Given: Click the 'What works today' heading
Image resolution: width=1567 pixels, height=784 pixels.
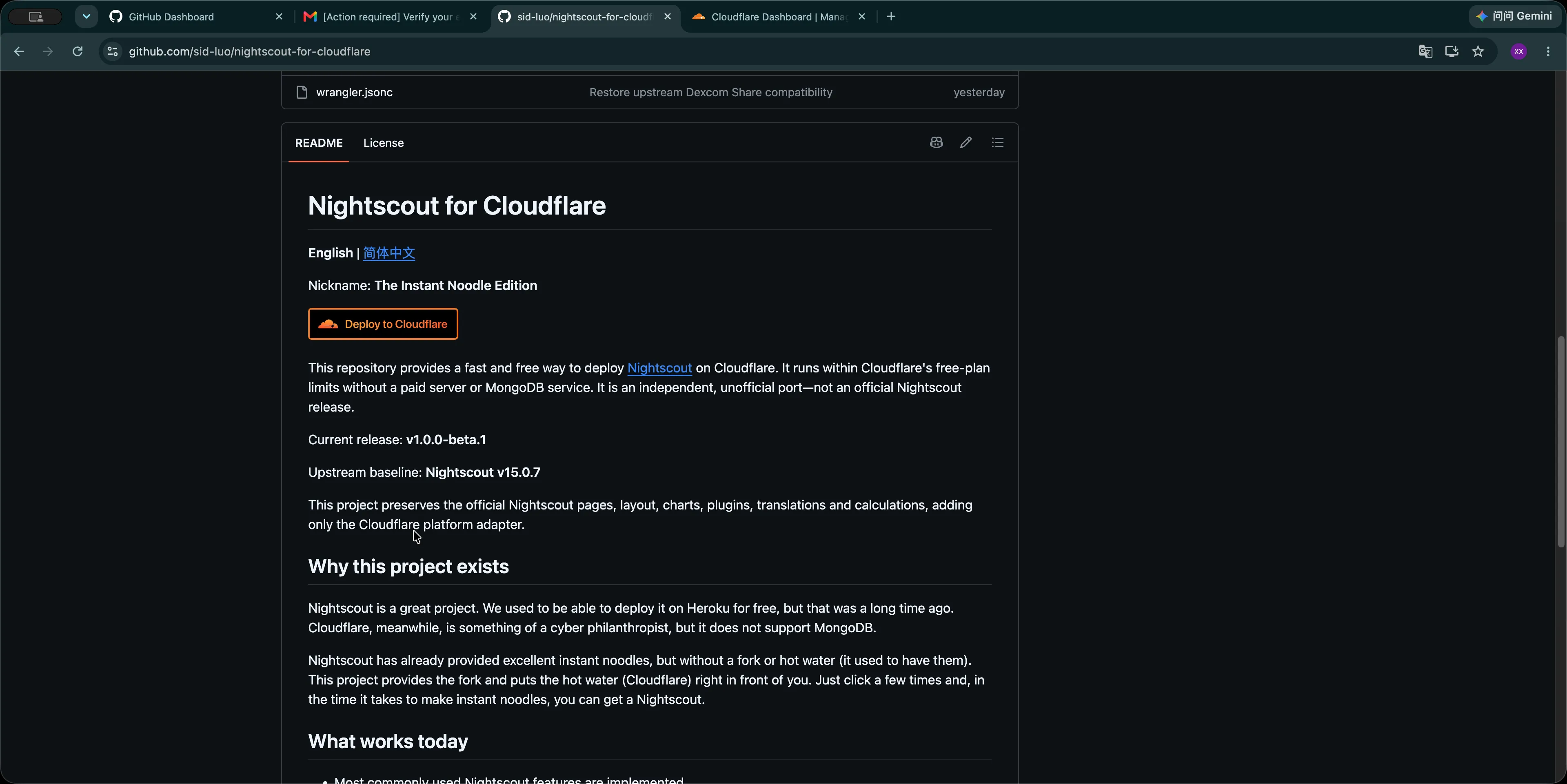Looking at the screenshot, I should pos(388,742).
